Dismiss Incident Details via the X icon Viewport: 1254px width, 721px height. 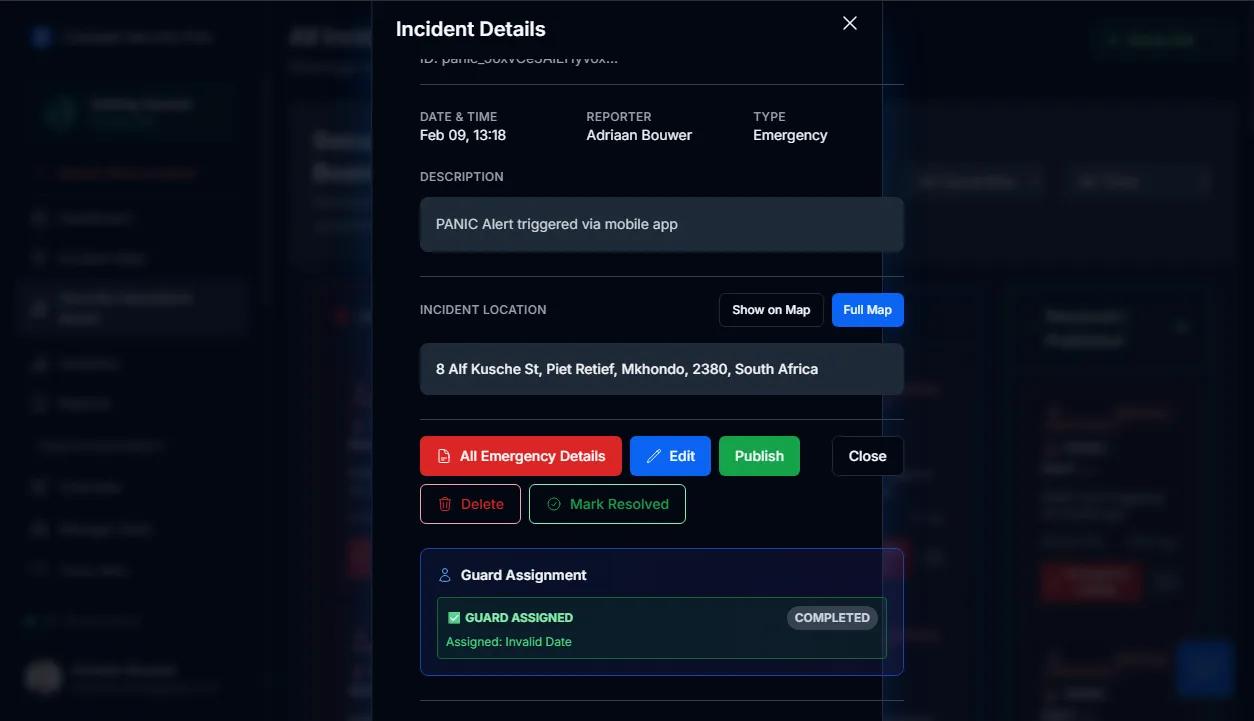[849, 22]
